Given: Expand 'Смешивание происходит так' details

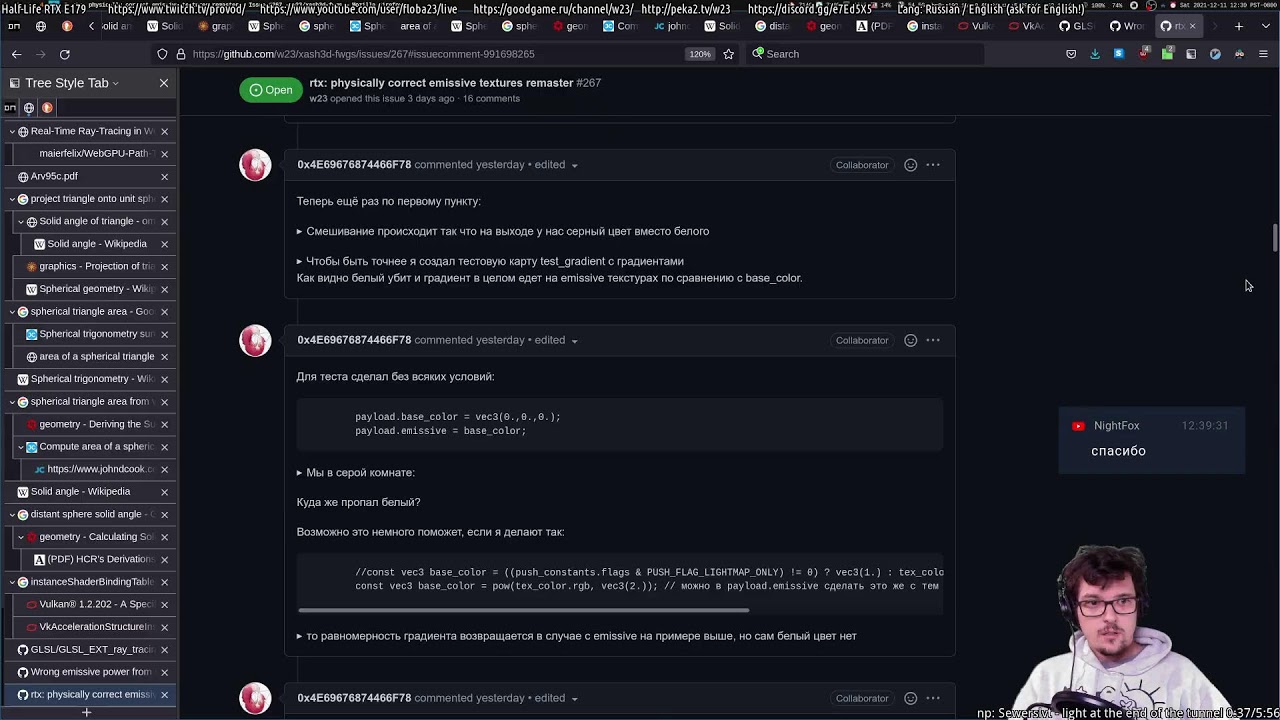Looking at the screenshot, I should point(503,231).
